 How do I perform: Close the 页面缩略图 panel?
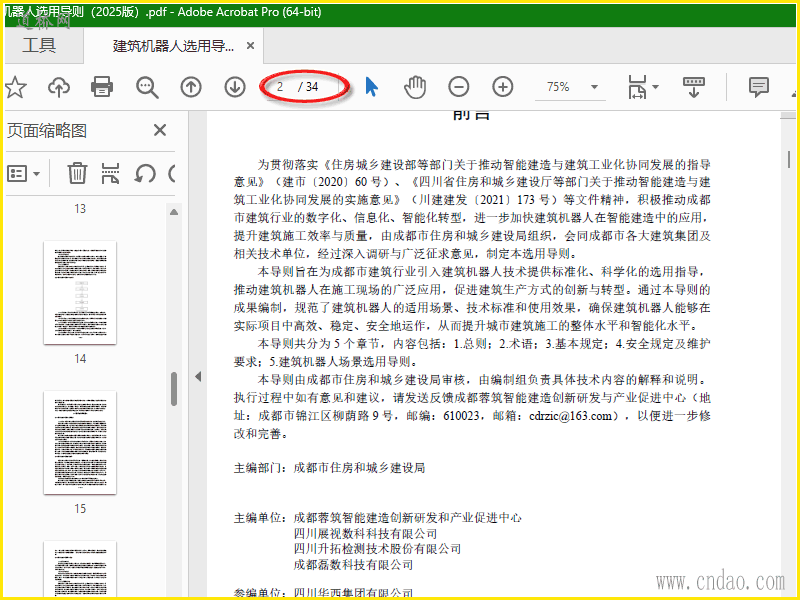160,130
